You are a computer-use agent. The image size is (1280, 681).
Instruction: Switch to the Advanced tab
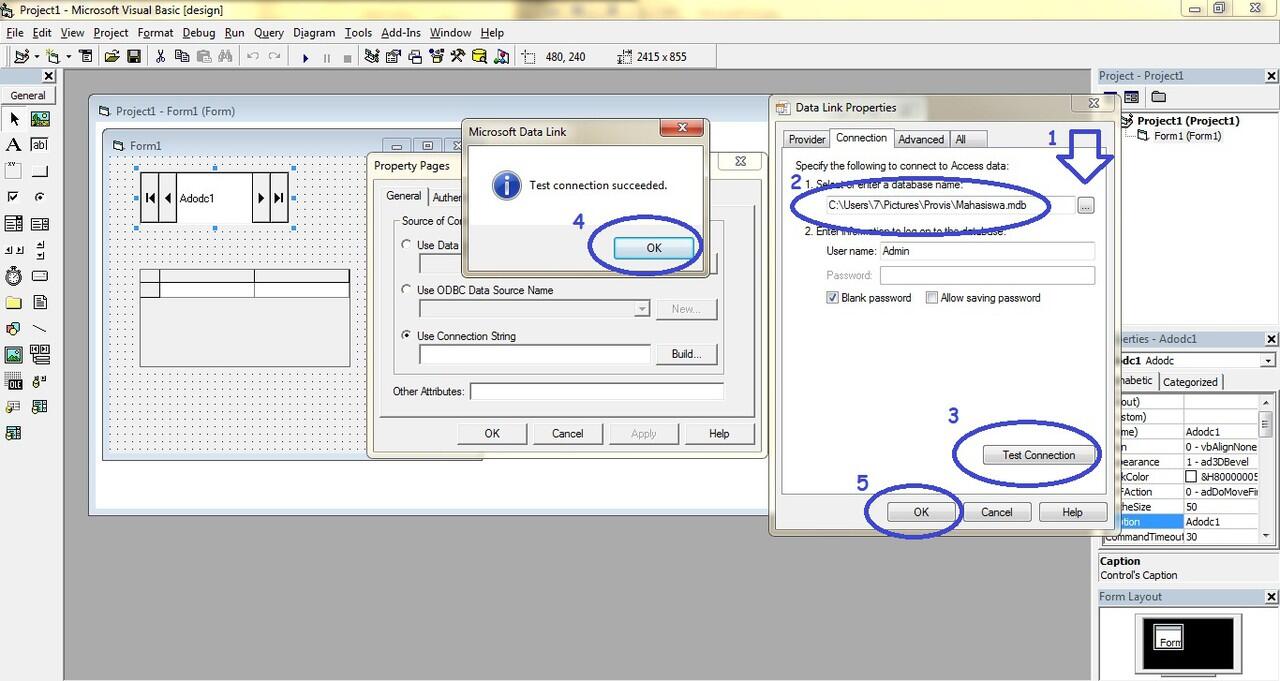click(x=920, y=139)
